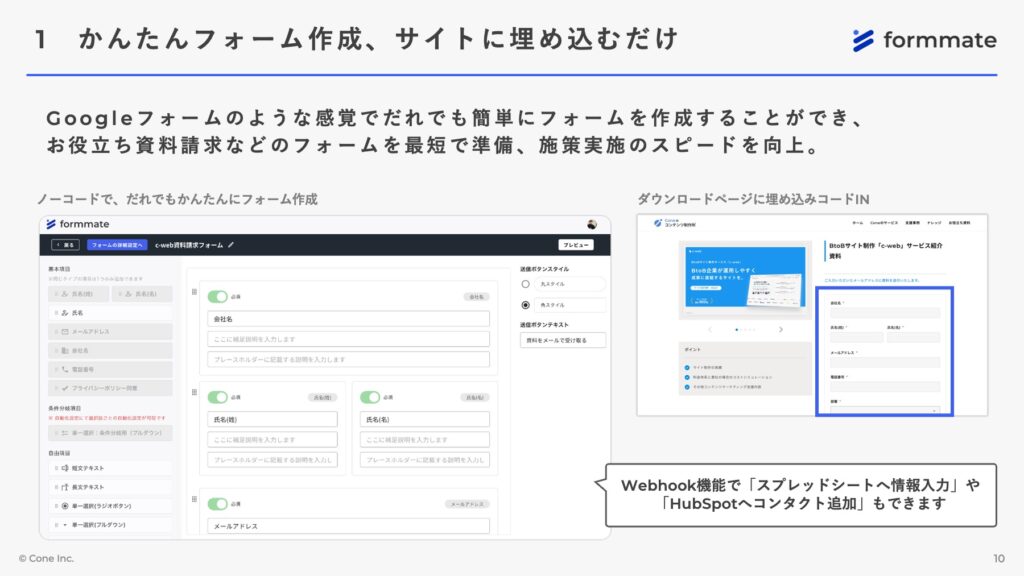Click the メールアドレス field in the embedded form

[x=885, y=362]
